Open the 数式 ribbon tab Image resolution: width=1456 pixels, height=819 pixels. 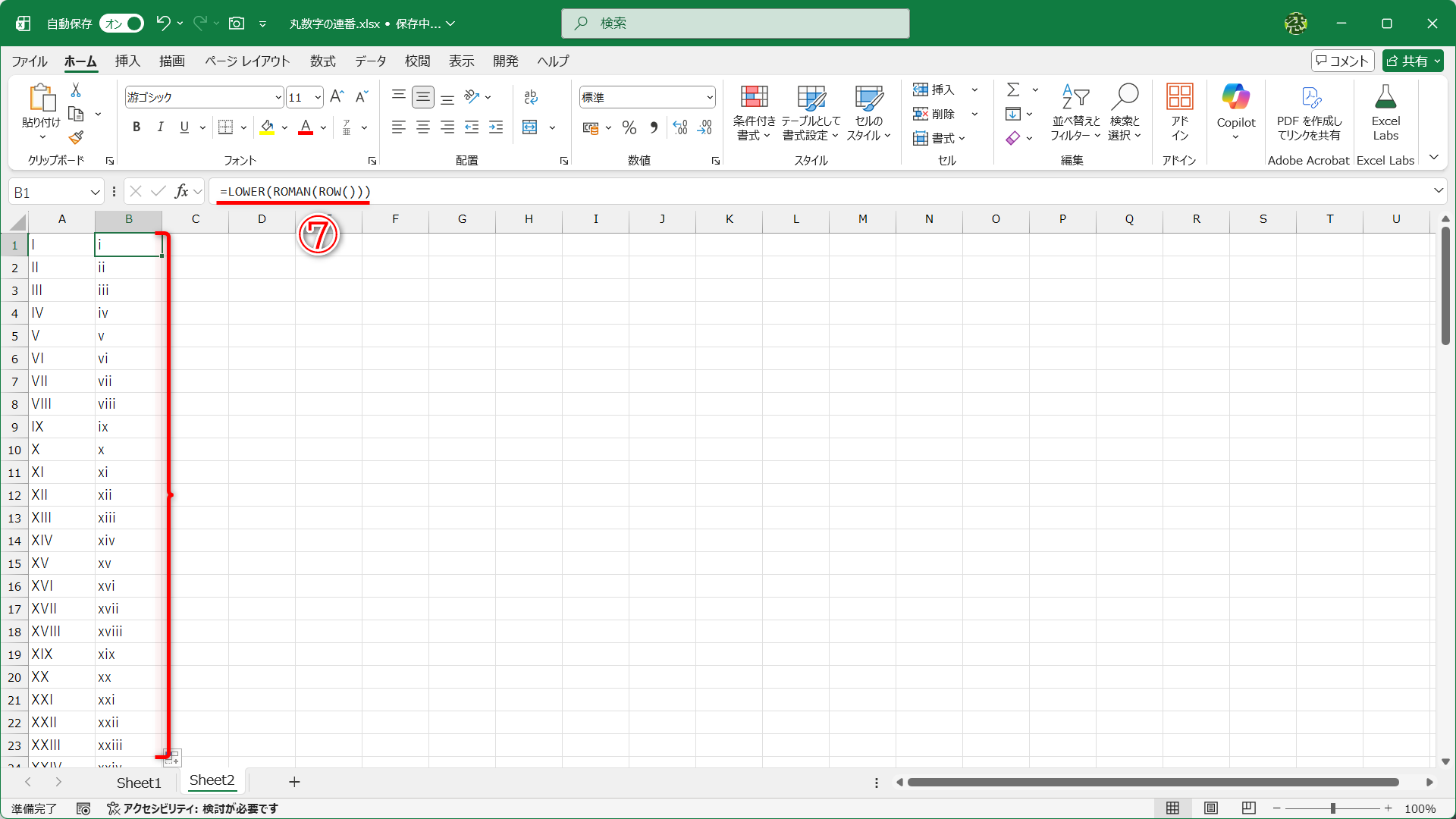click(322, 61)
